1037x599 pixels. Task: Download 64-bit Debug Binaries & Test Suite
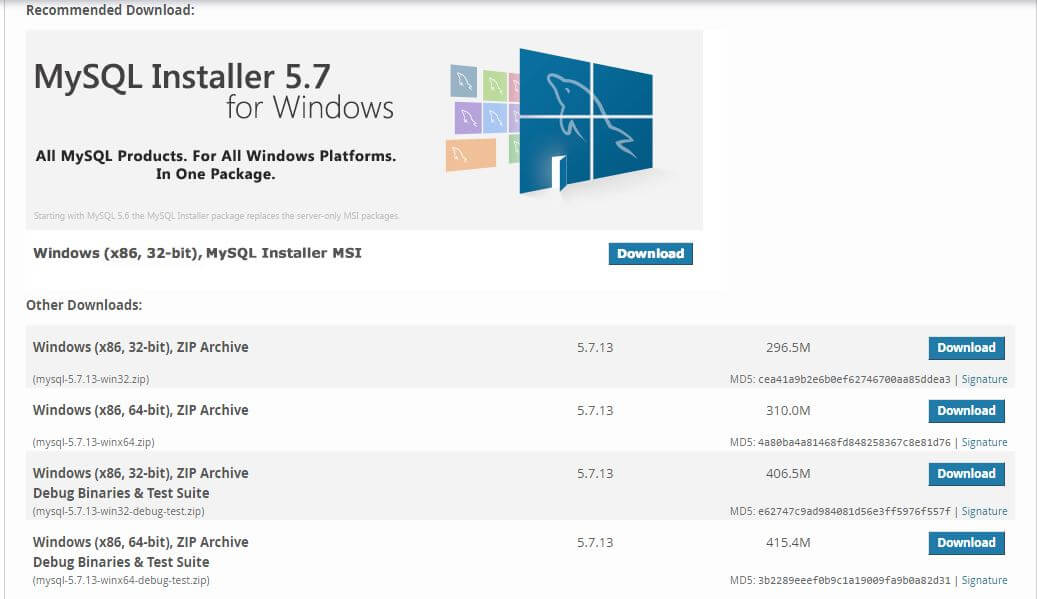(966, 543)
